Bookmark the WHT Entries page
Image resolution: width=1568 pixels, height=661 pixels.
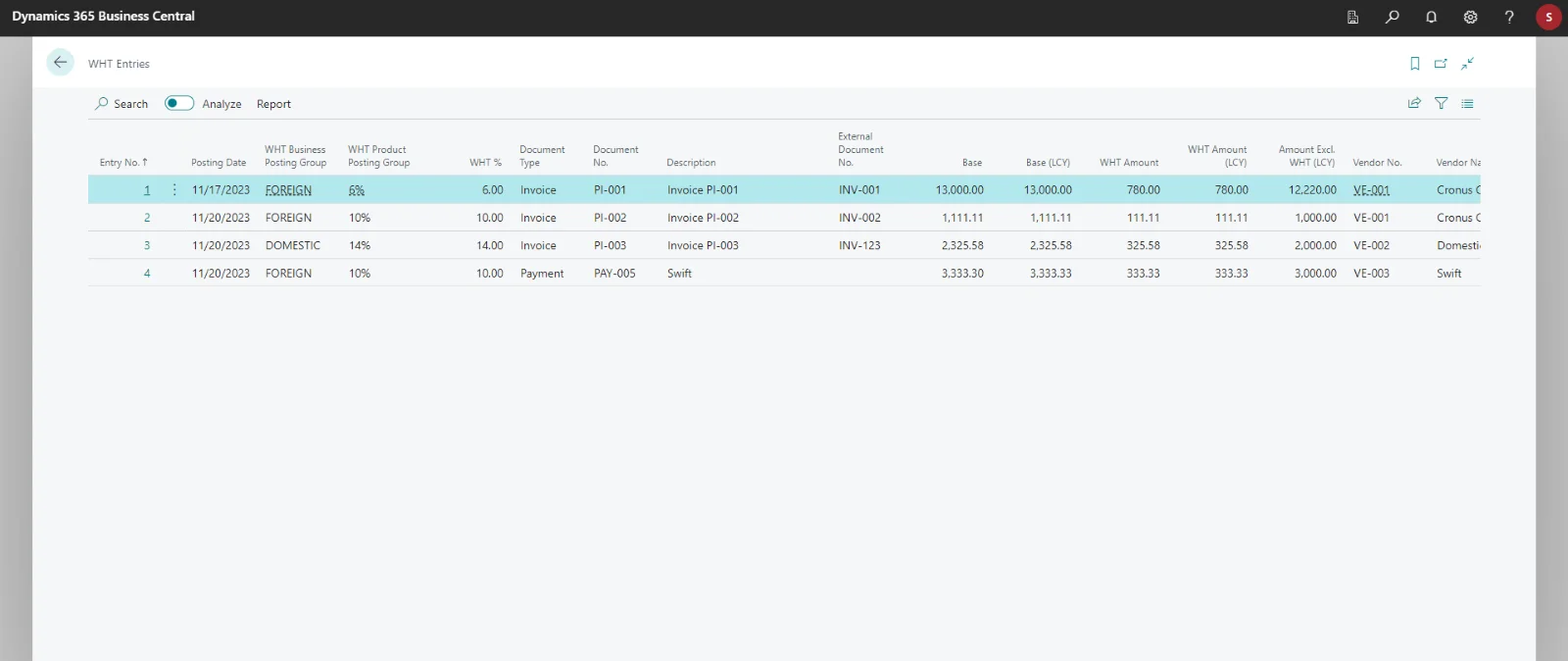point(1414,64)
